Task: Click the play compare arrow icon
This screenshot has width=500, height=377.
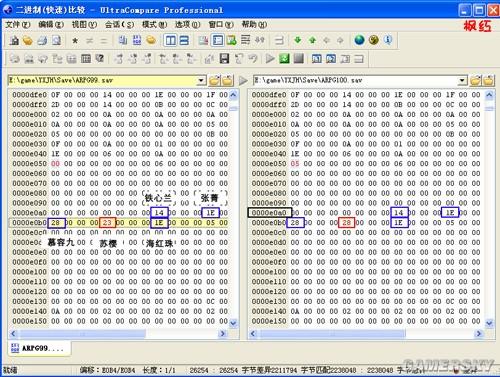Action: click(x=270, y=59)
